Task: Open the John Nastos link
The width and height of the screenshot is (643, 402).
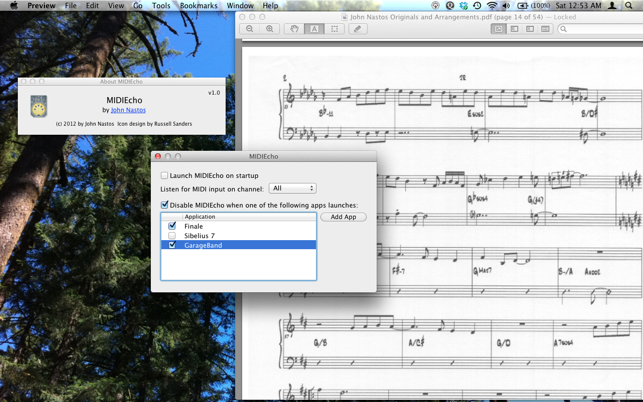Action: click(x=128, y=110)
